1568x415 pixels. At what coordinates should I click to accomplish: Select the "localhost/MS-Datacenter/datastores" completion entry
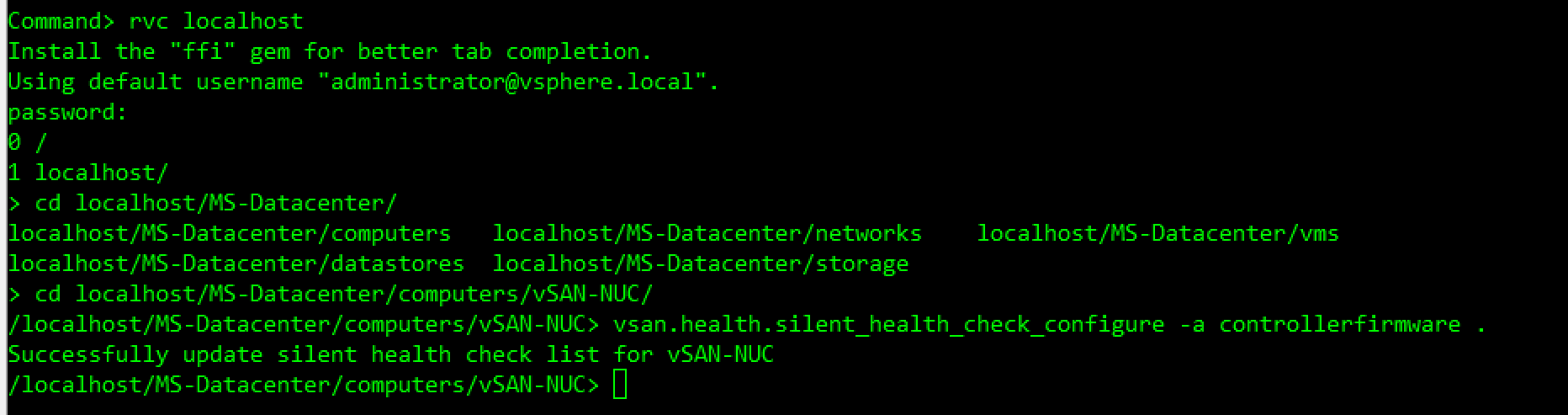(x=236, y=263)
